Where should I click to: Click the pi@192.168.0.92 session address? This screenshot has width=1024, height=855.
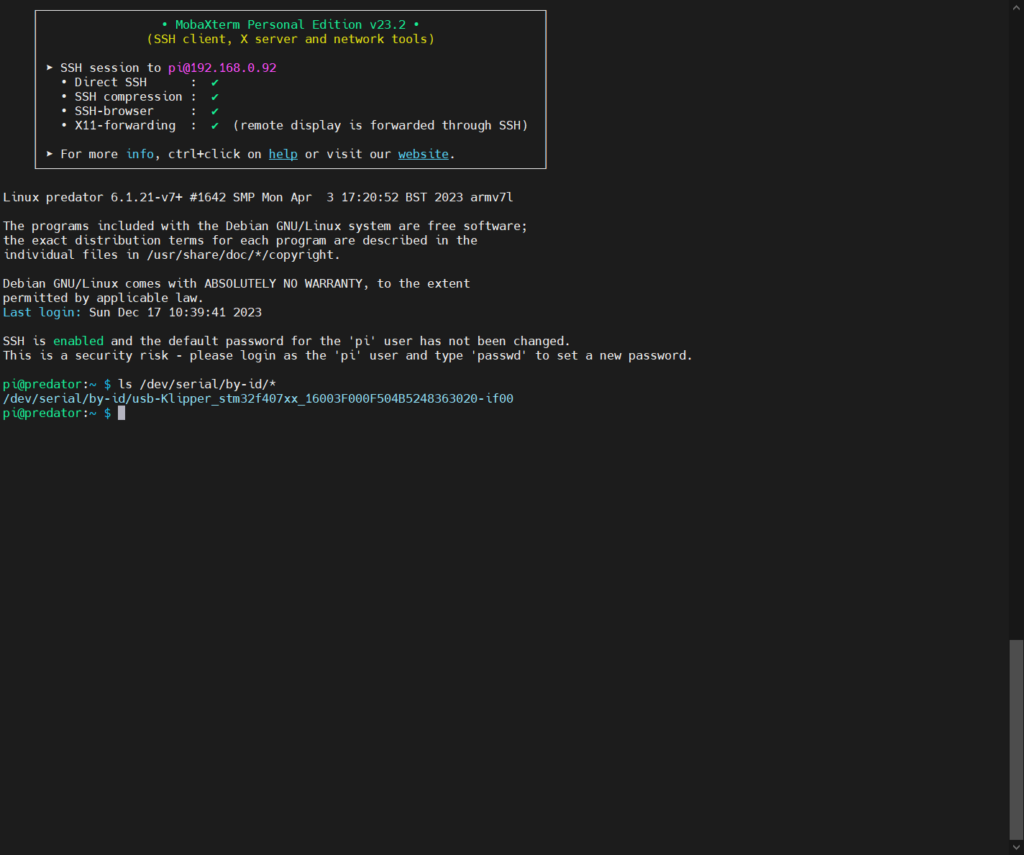tap(222, 68)
